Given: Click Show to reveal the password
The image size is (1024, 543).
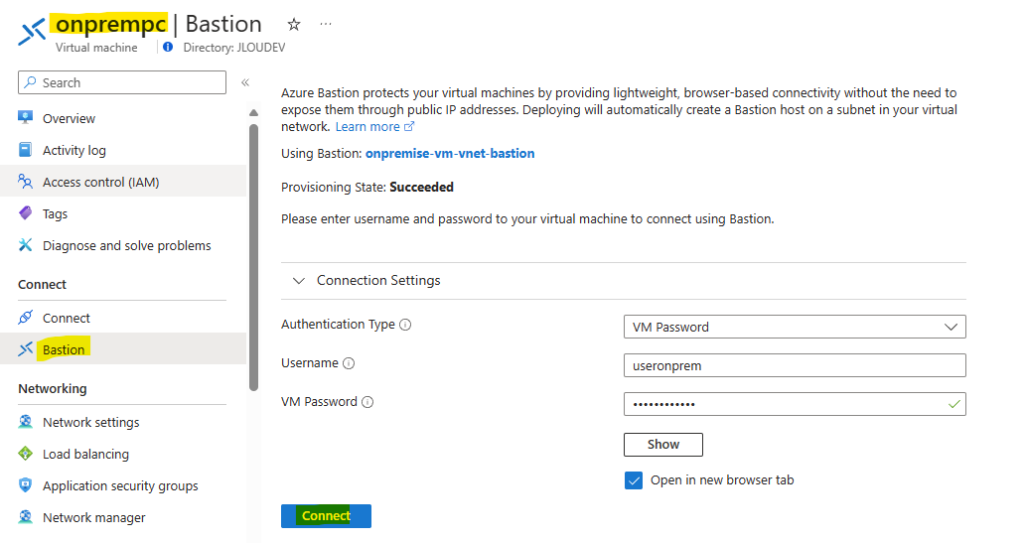Looking at the screenshot, I should [663, 444].
